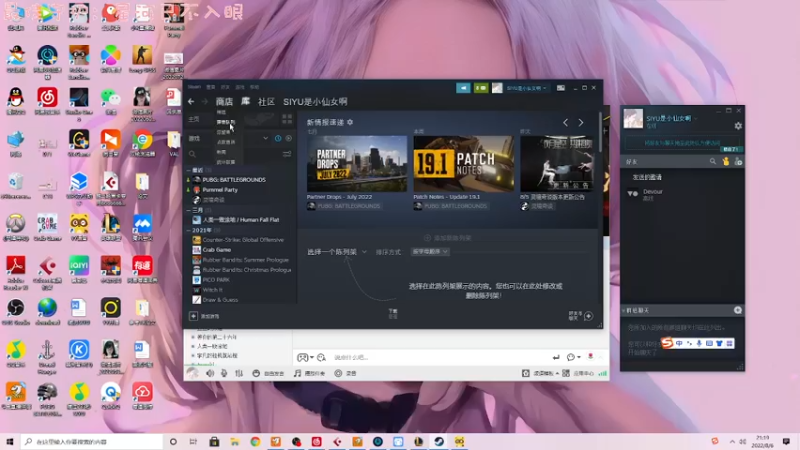
Task: Open the audio mixer equalizer icon
Action: [239, 373]
